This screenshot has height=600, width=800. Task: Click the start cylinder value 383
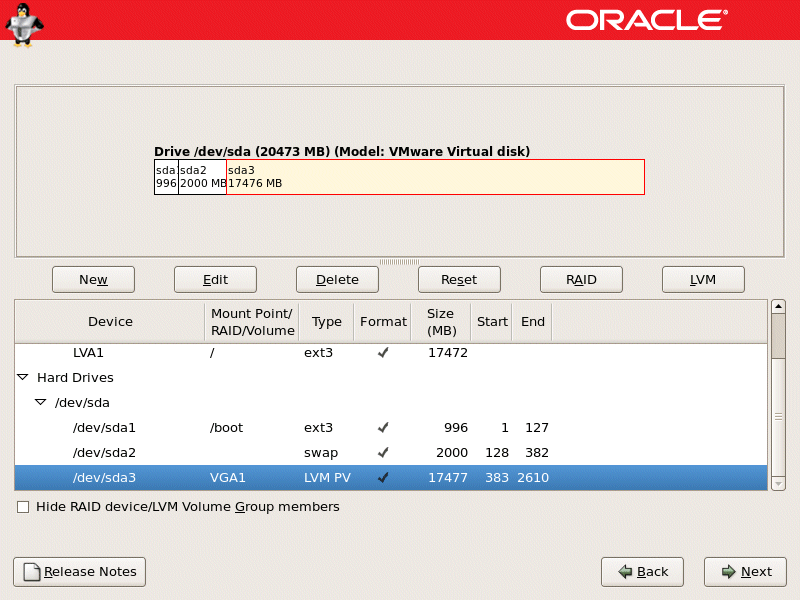click(497, 478)
